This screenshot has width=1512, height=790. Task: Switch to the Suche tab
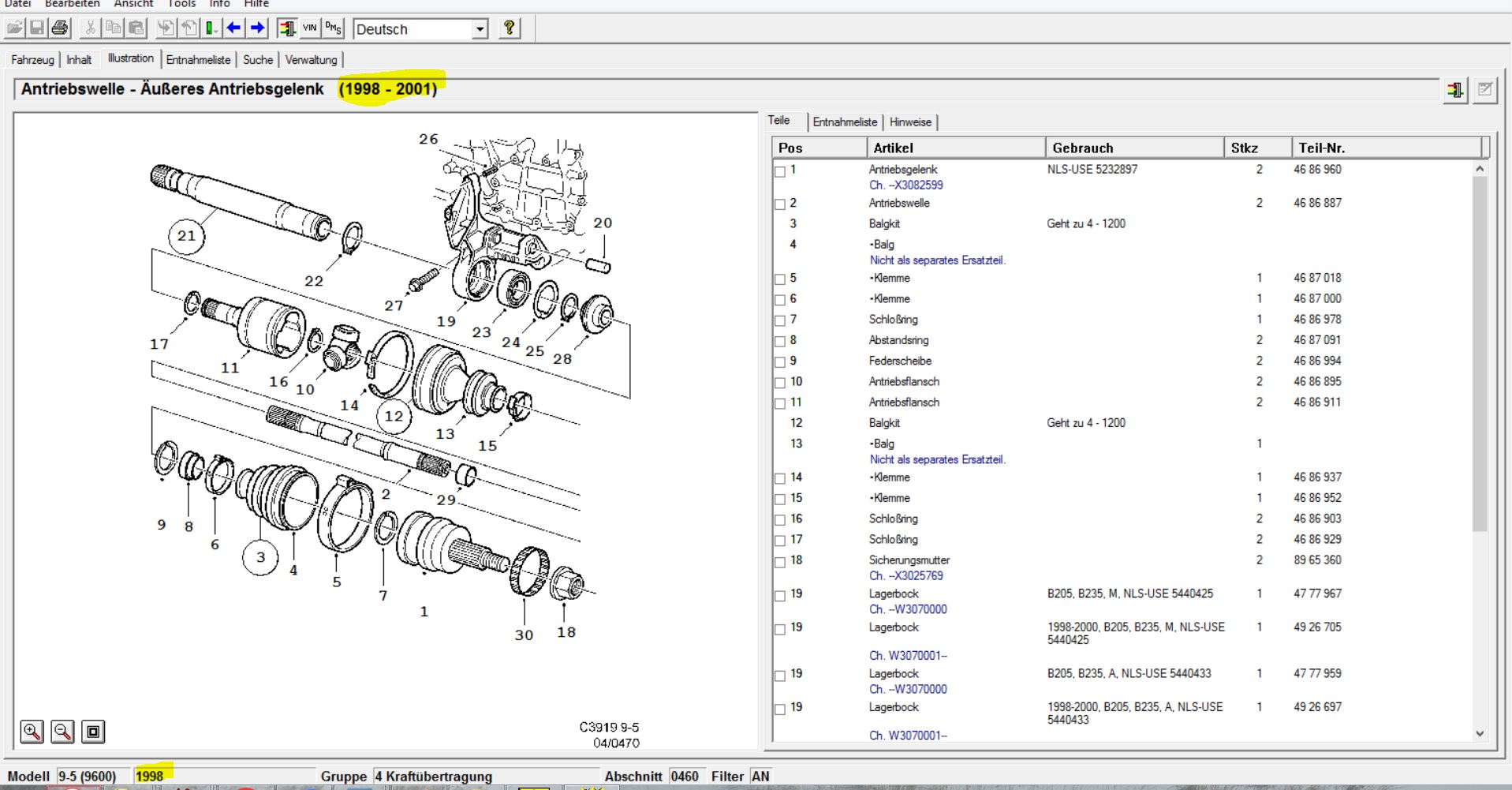pyautogui.click(x=258, y=60)
